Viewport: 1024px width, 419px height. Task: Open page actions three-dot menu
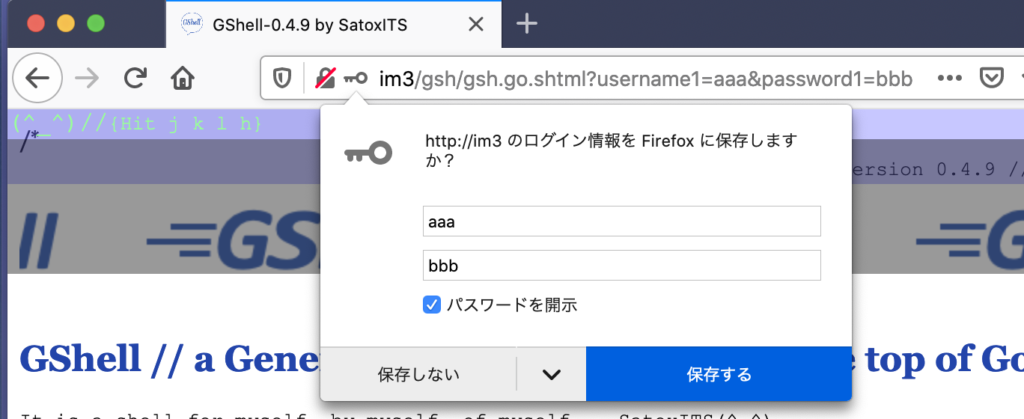[949, 79]
